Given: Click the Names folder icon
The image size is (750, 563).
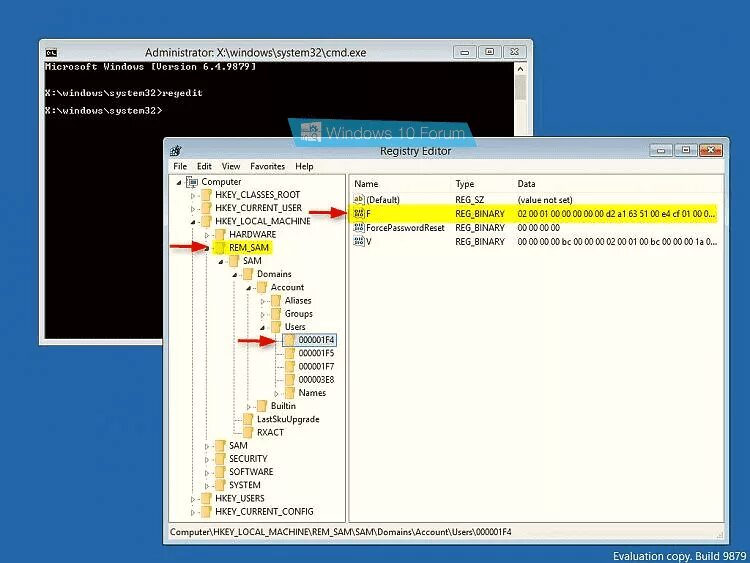Looking at the screenshot, I should pos(290,393).
